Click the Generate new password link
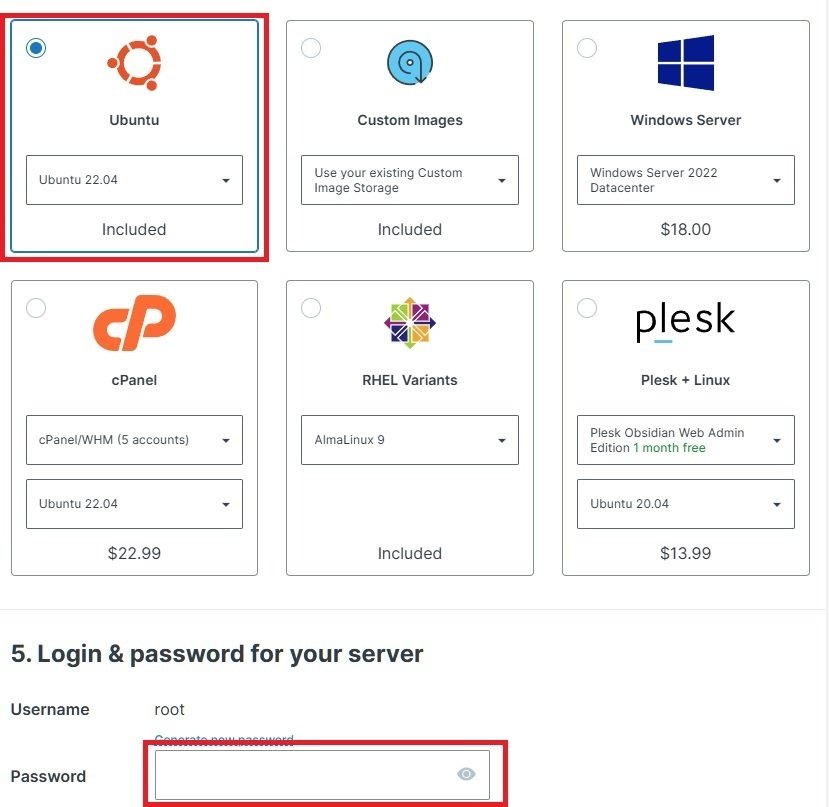The width and height of the screenshot is (829, 807). tap(224, 740)
